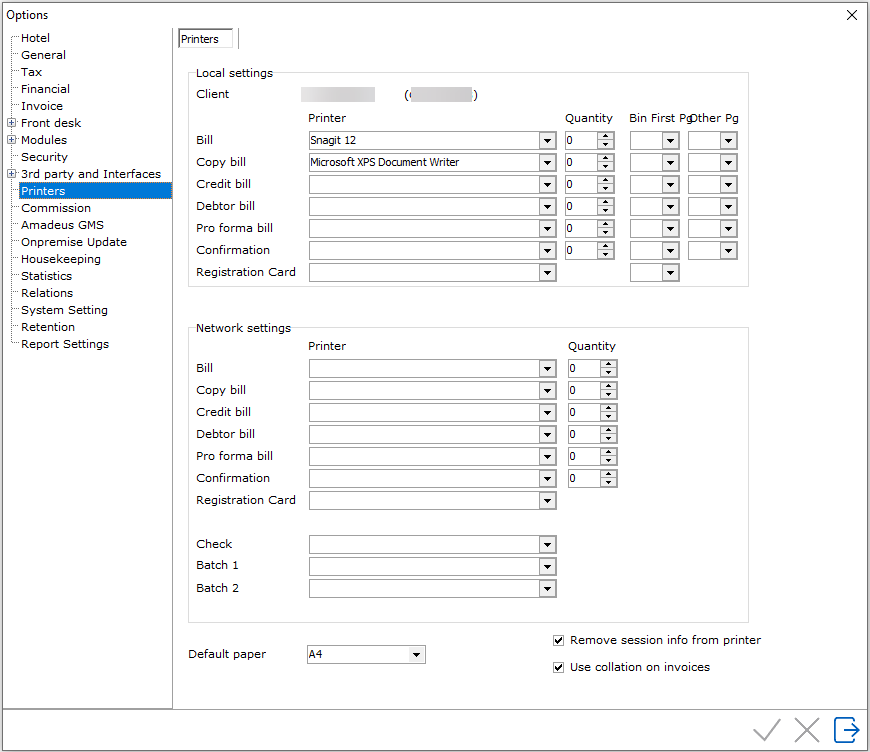
Task: Select the Printers tab
Action: point(205,39)
